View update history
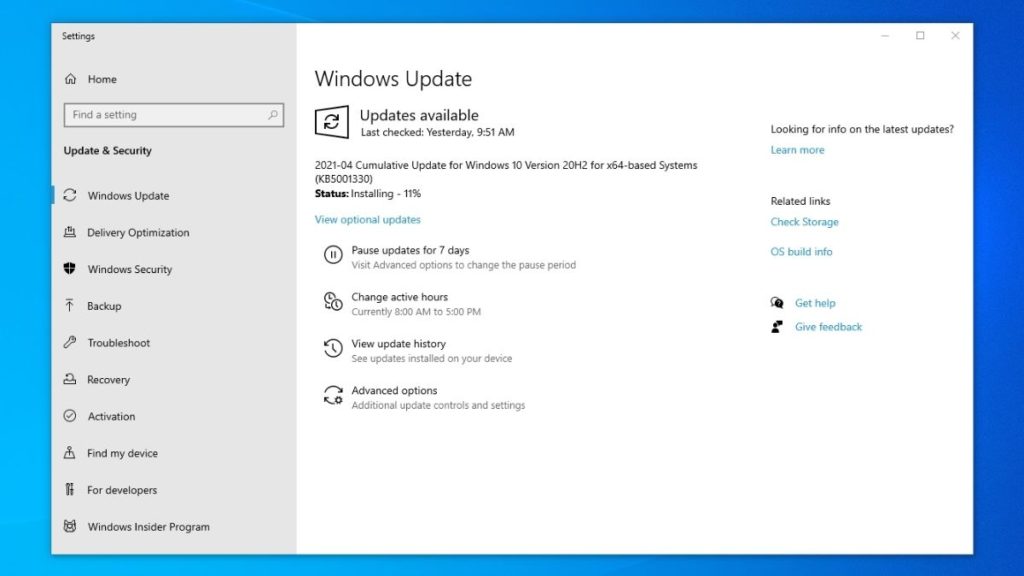Screen dimensions: 1024x576 [x=398, y=343]
